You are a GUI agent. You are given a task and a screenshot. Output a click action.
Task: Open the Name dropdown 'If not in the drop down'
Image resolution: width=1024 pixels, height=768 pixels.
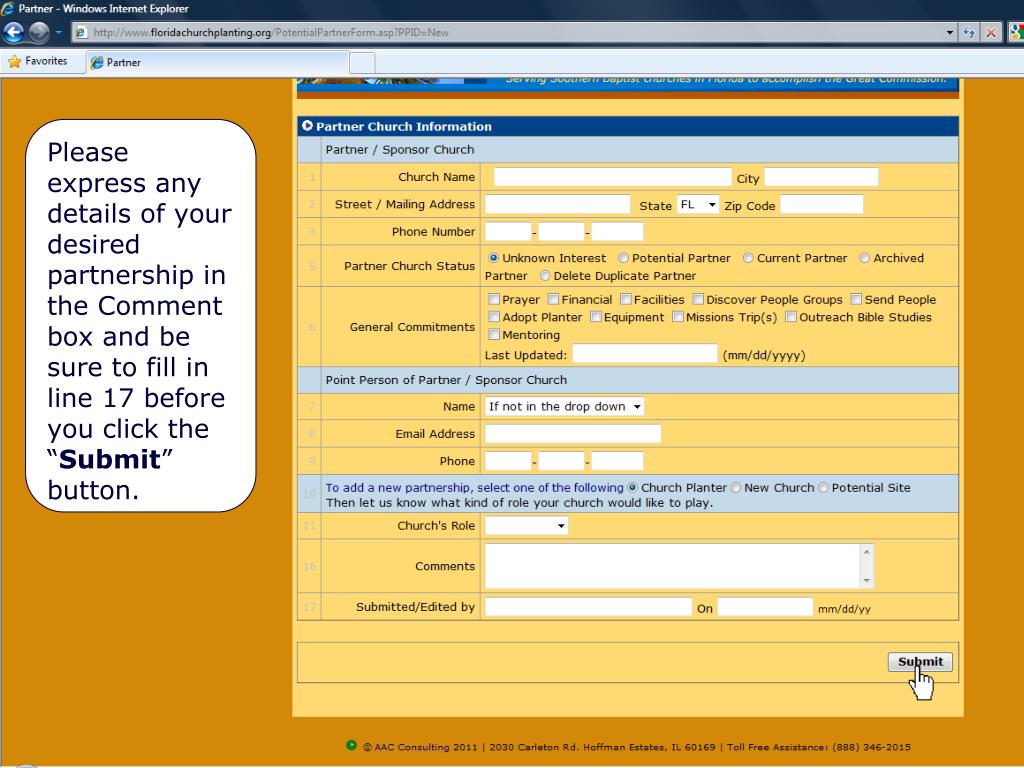565,406
